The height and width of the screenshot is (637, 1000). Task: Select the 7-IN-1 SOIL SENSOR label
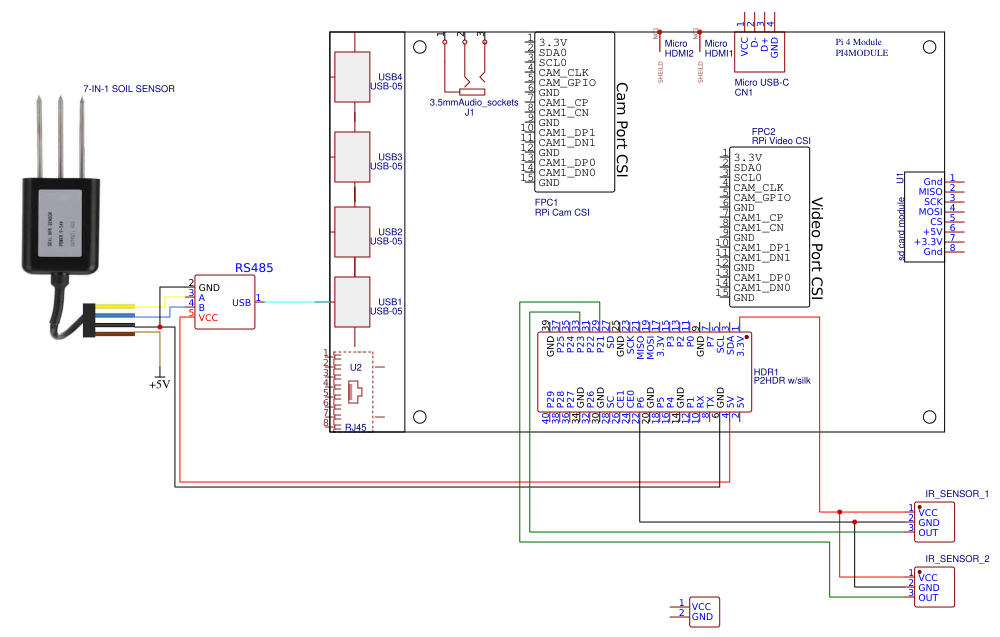tap(129, 89)
